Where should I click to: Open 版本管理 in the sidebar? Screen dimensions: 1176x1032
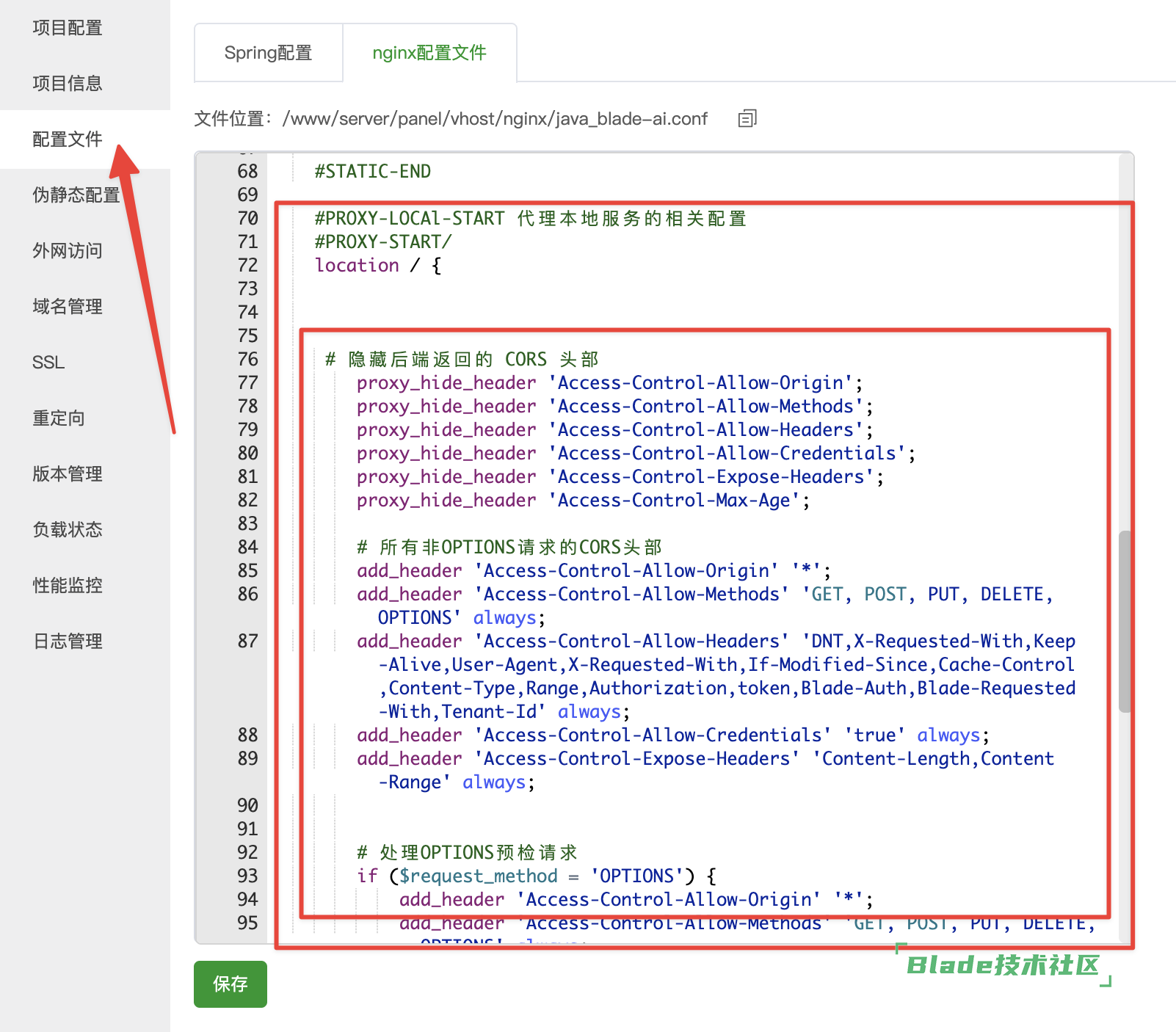point(68,474)
